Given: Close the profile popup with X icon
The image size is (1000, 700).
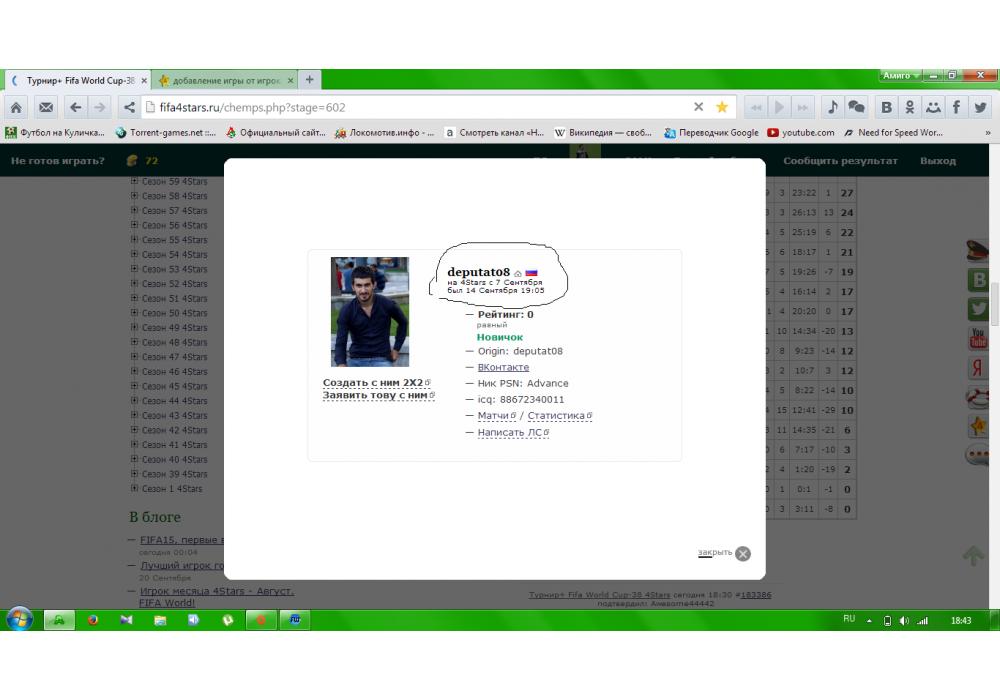Looking at the screenshot, I should coord(743,553).
